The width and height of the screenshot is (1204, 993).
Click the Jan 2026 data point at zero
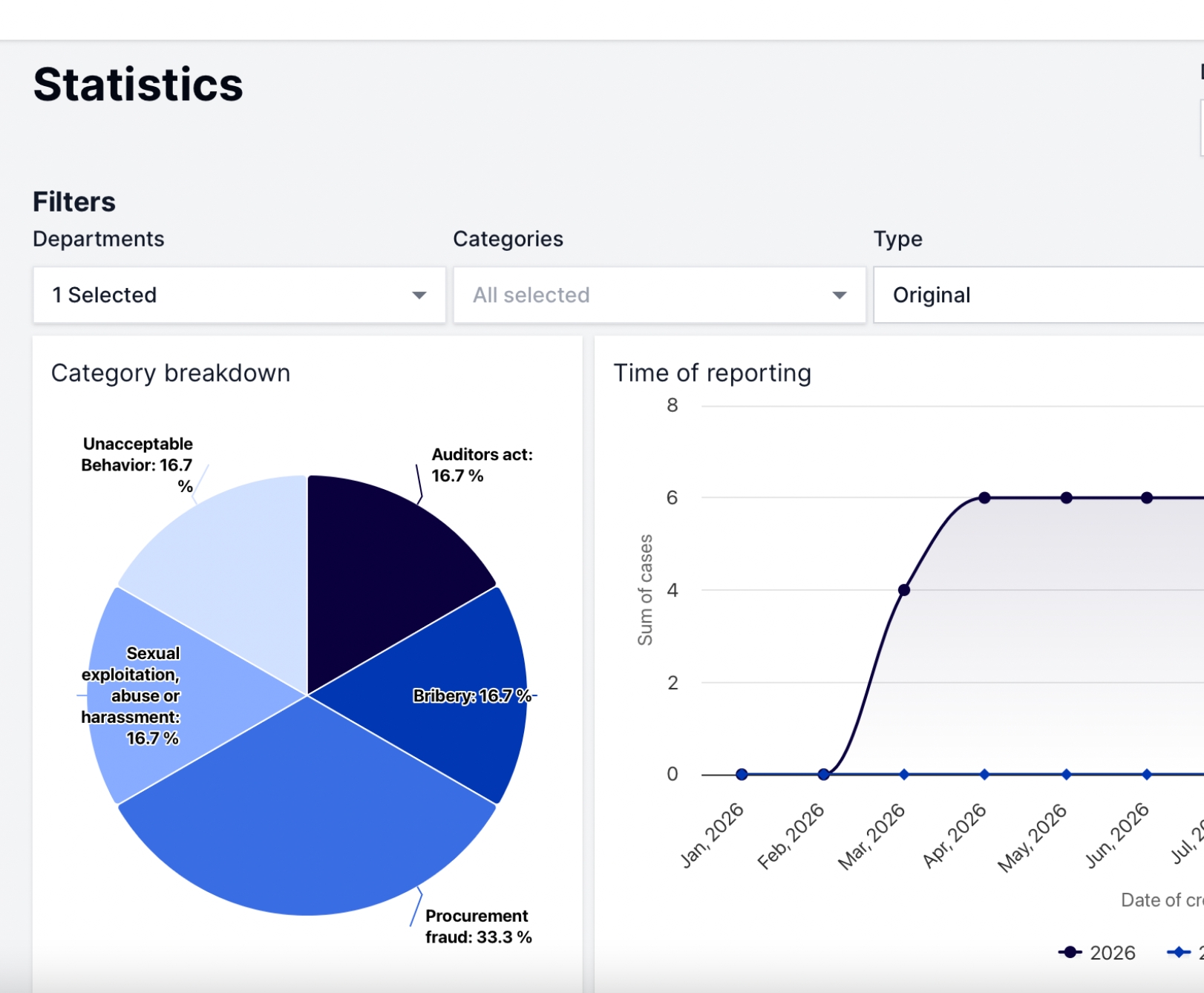(x=742, y=774)
